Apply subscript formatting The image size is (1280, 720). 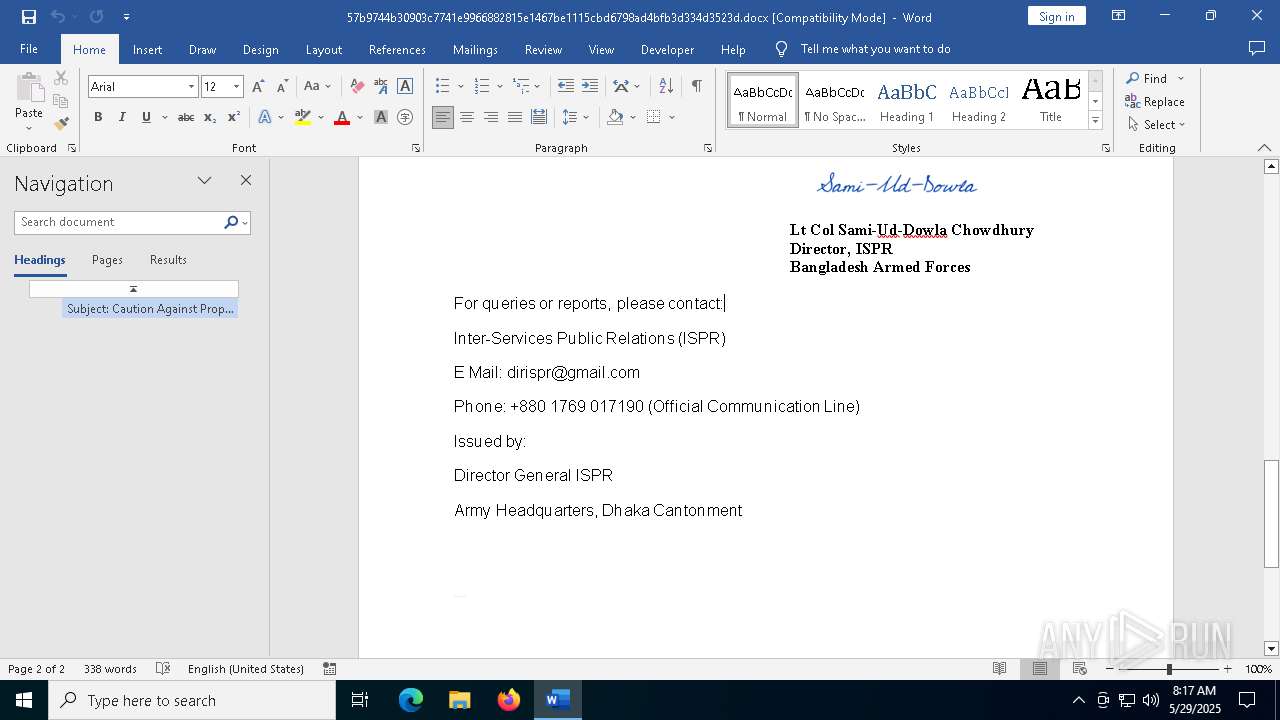210,117
